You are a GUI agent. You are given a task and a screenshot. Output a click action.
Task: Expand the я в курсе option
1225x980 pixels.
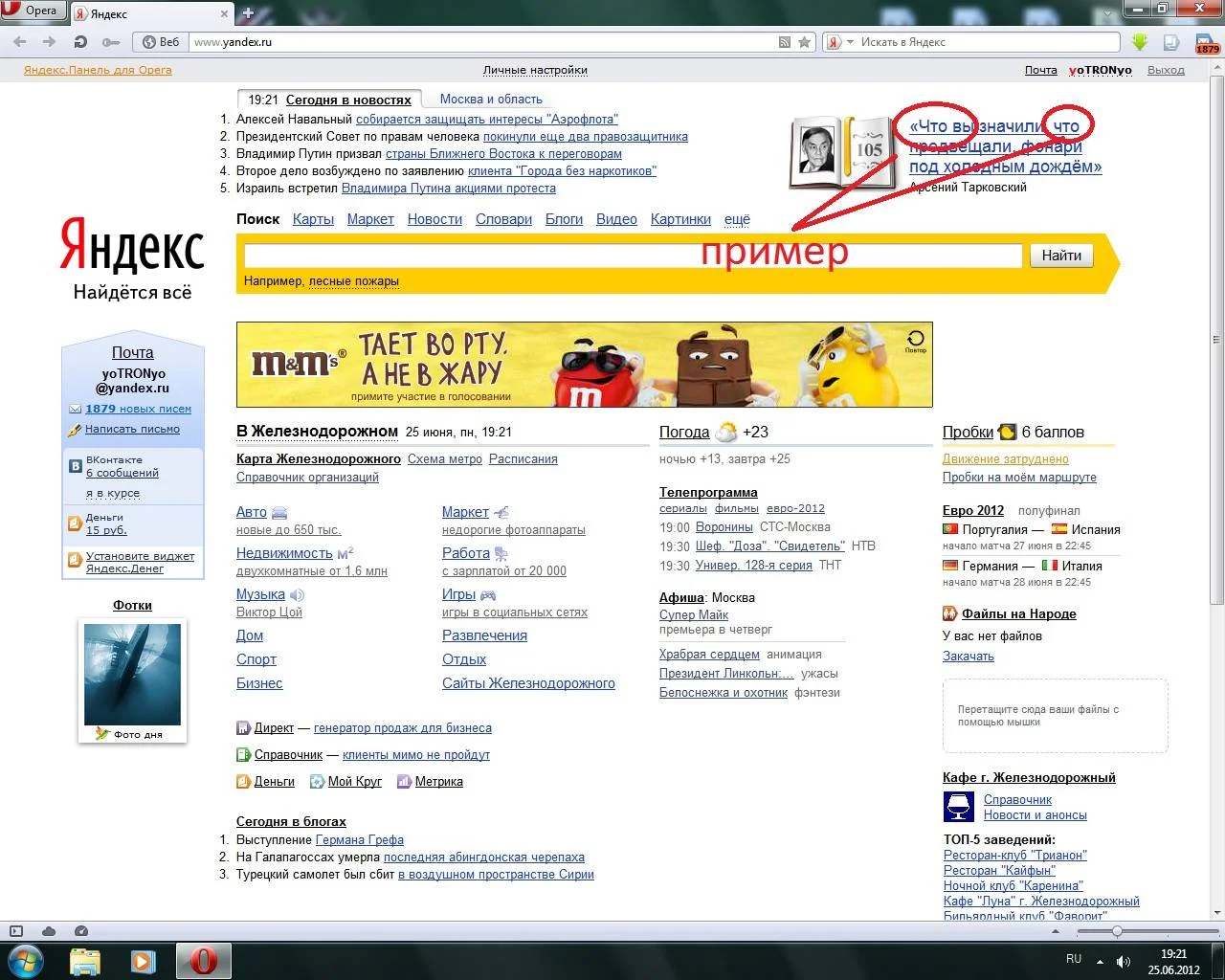[x=113, y=493]
